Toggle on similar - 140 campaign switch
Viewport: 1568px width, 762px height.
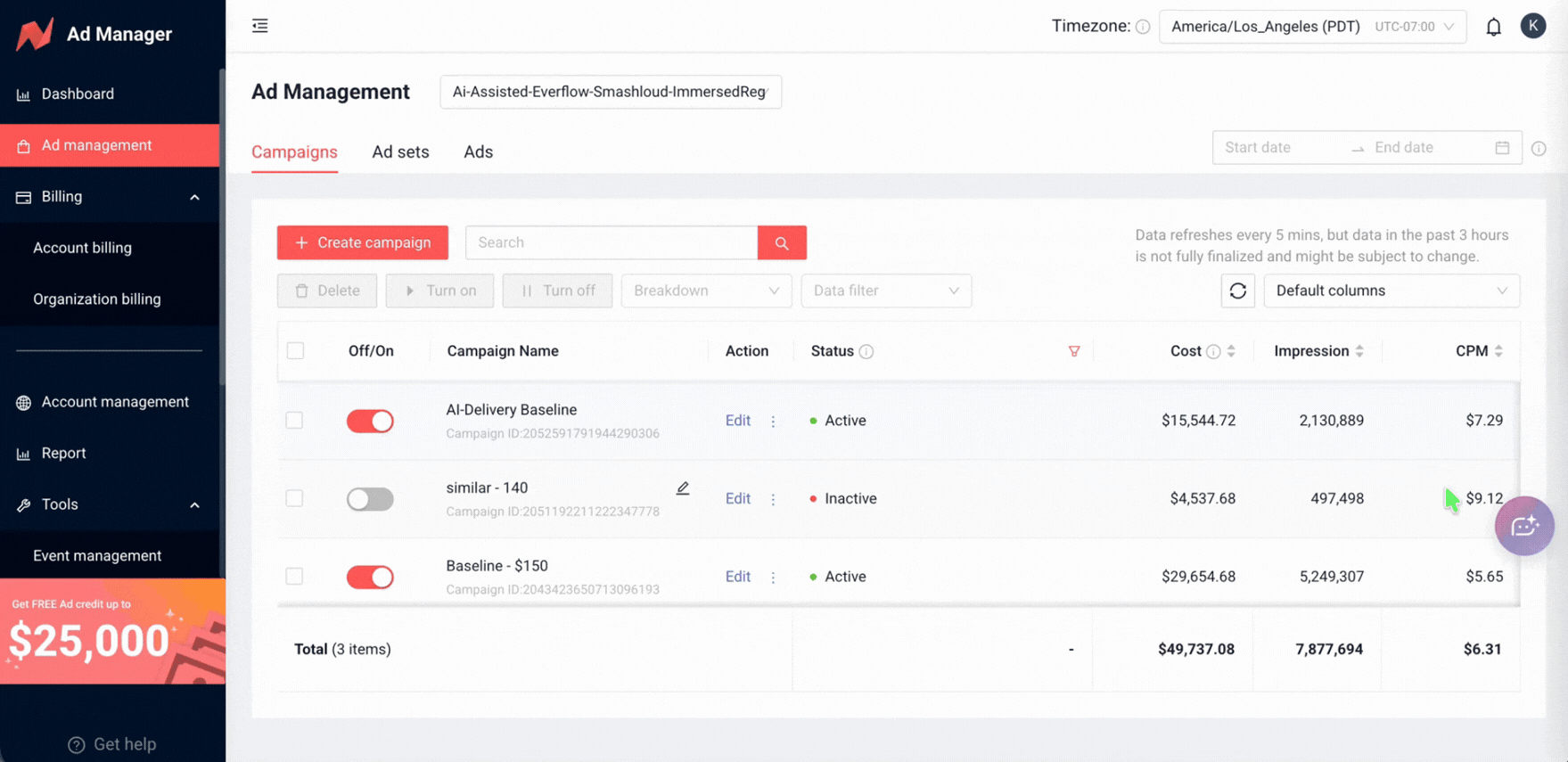[x=370, y=499]
